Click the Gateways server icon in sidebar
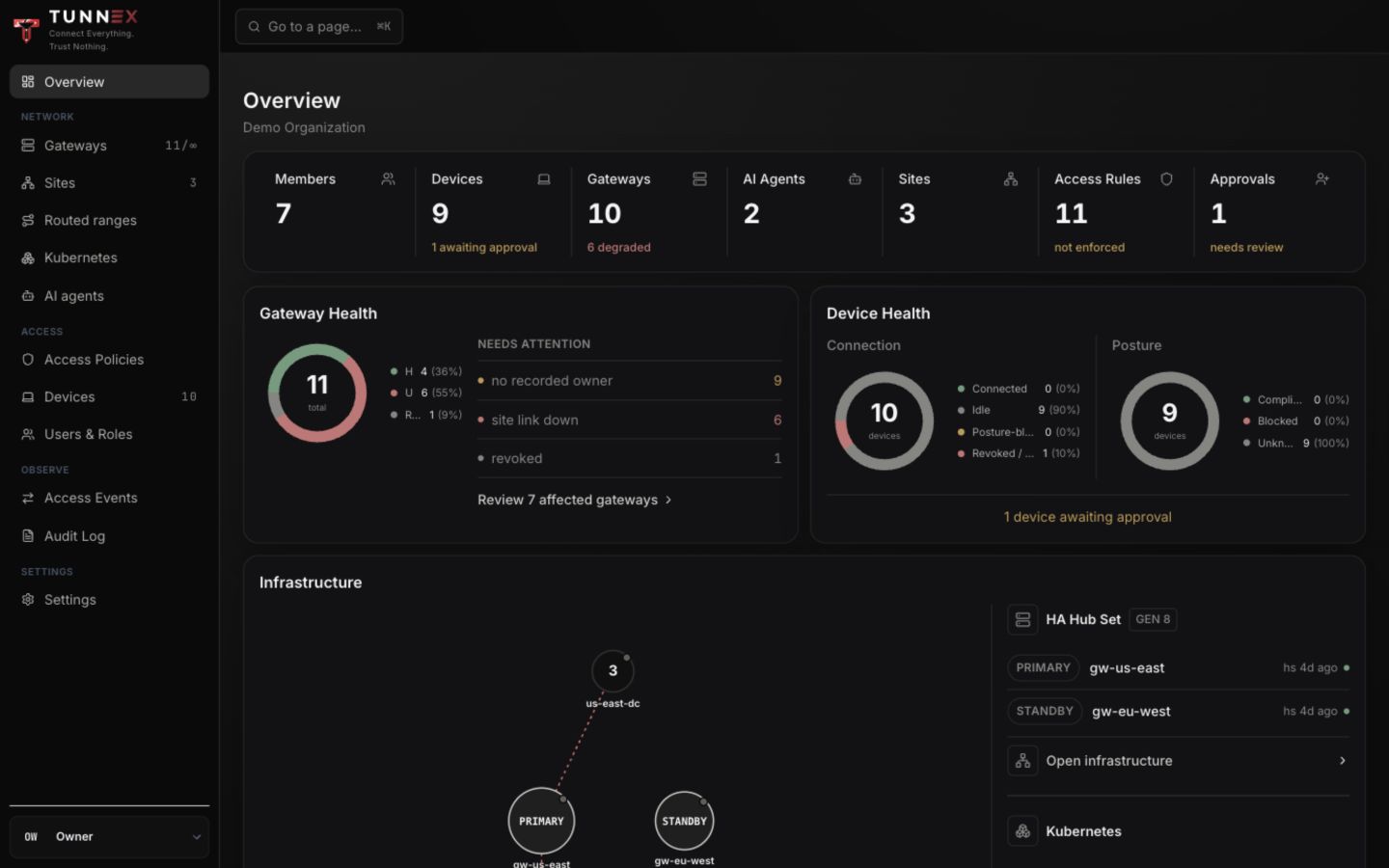 [28, 146]
